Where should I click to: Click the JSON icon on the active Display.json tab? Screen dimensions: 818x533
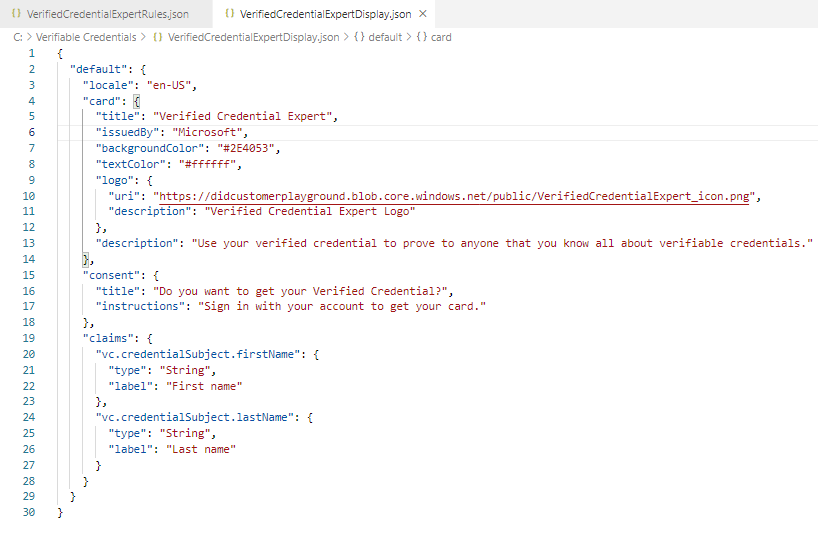[229, 14]
